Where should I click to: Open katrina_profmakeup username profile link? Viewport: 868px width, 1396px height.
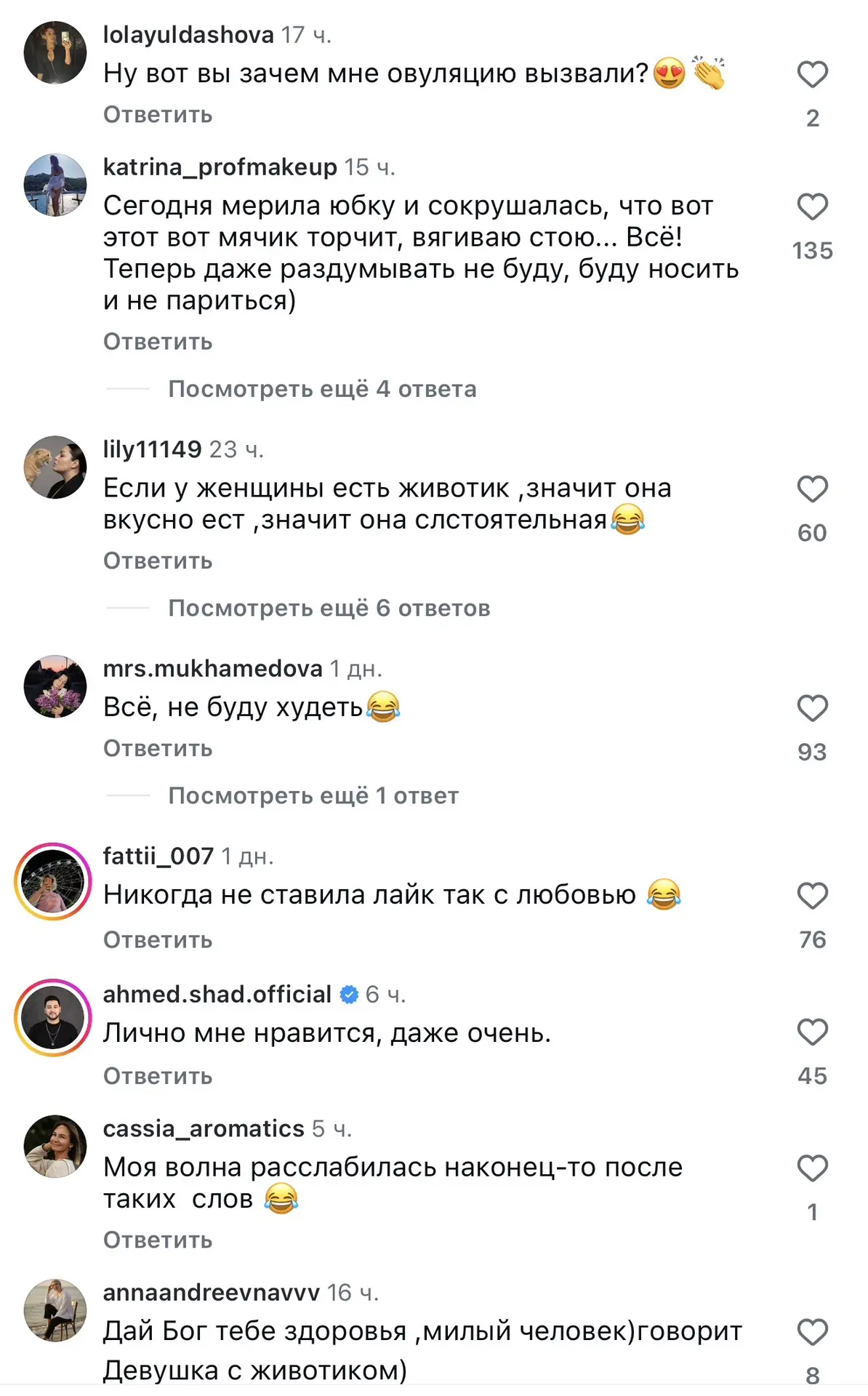pyautogui.click(x=220, y=167)
